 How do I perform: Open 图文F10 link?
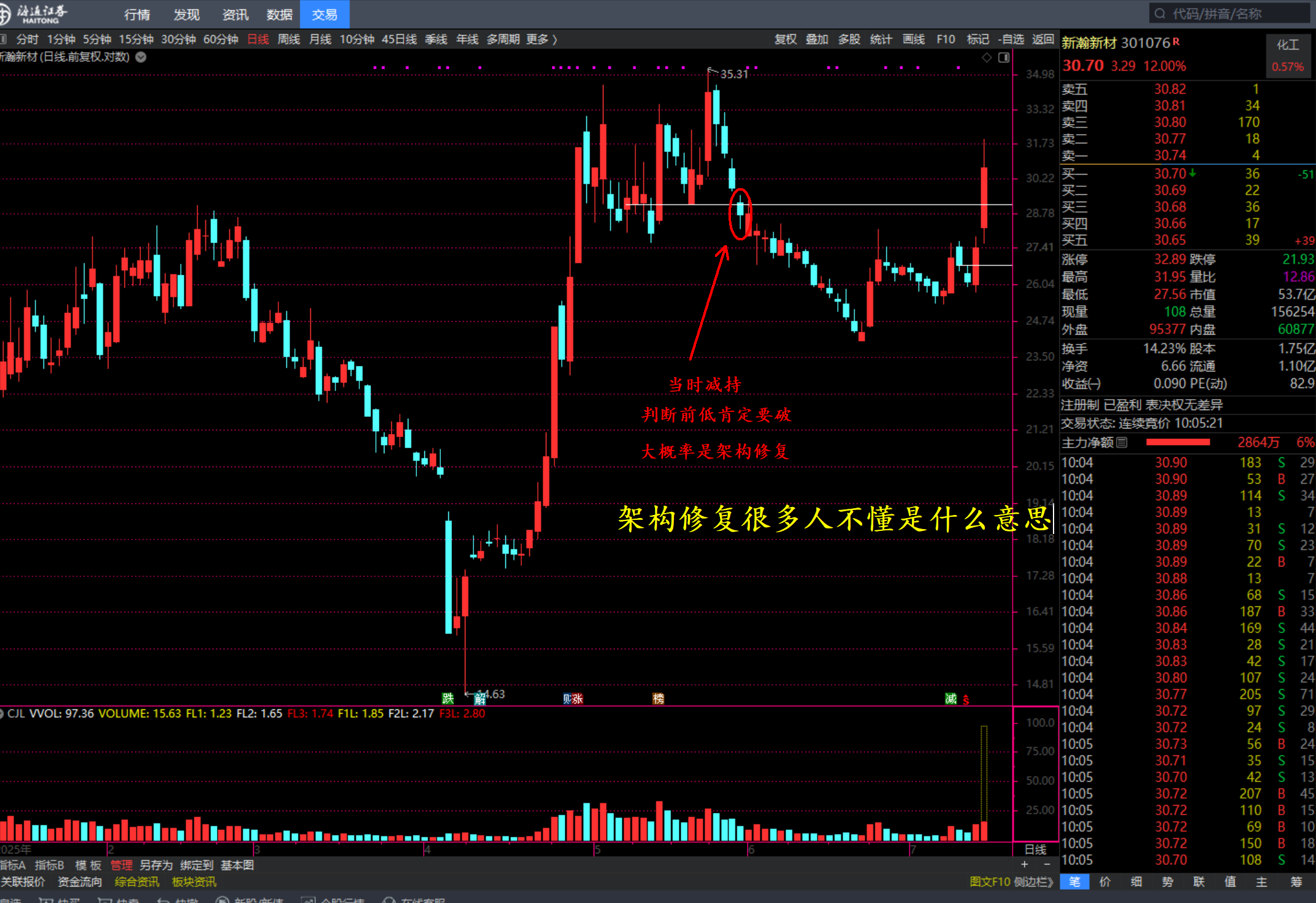990,882
